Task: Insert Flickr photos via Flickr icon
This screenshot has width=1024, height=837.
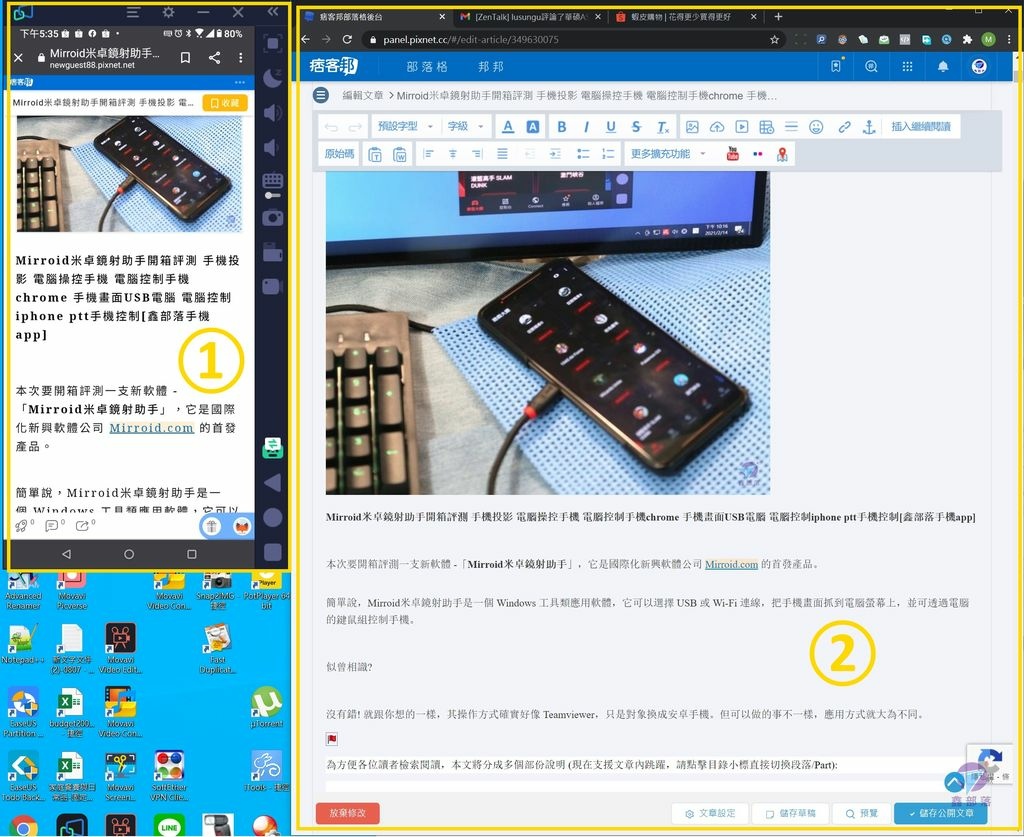Action: click(x=758, y=154)
